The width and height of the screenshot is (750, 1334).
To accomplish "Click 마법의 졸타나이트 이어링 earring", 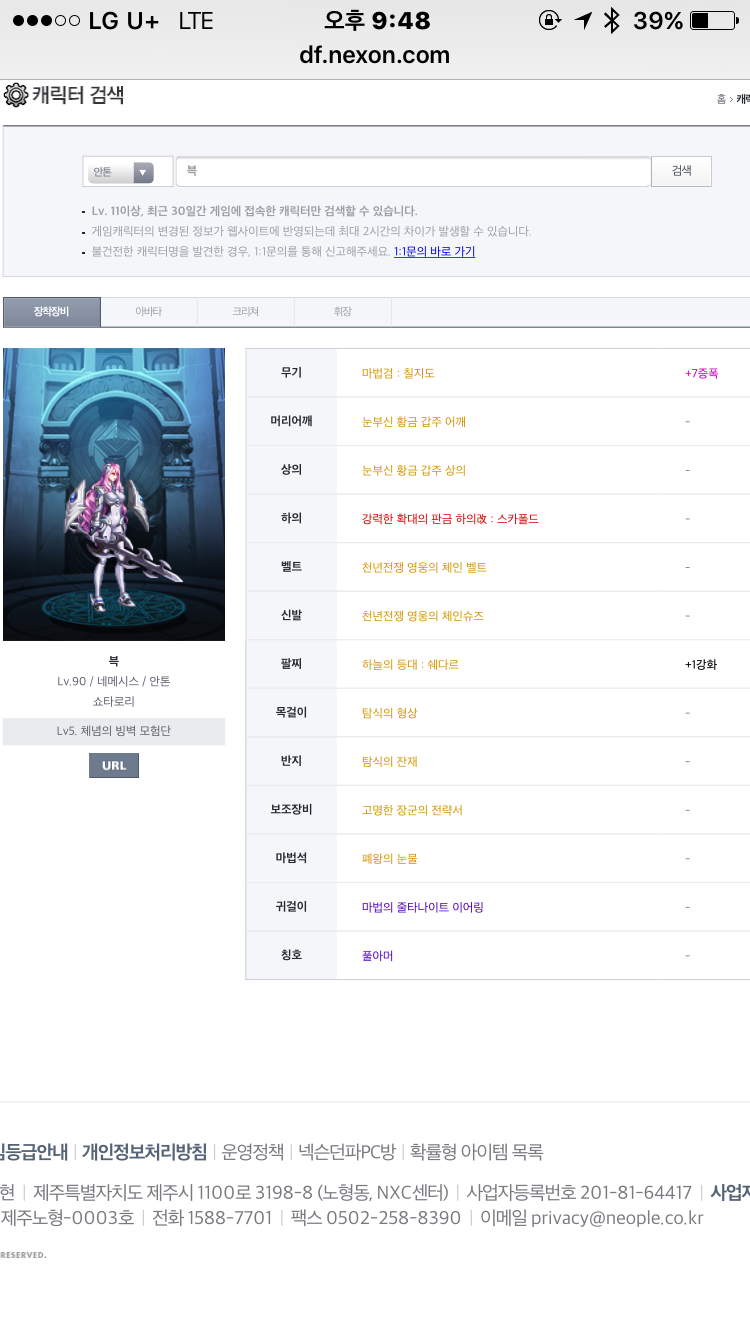I will [423, 907].
